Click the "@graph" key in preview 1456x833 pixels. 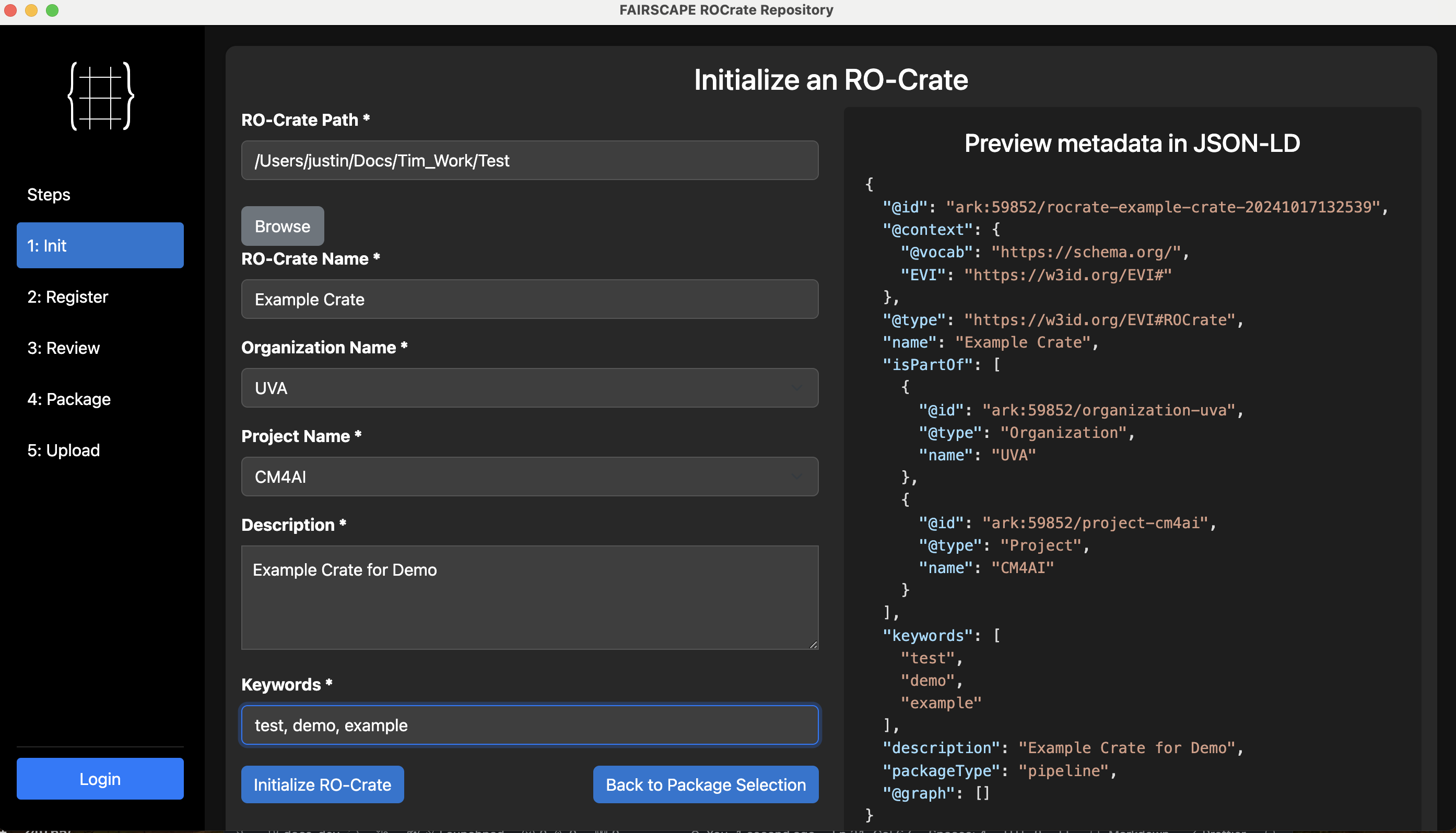[x=919, y=793]
